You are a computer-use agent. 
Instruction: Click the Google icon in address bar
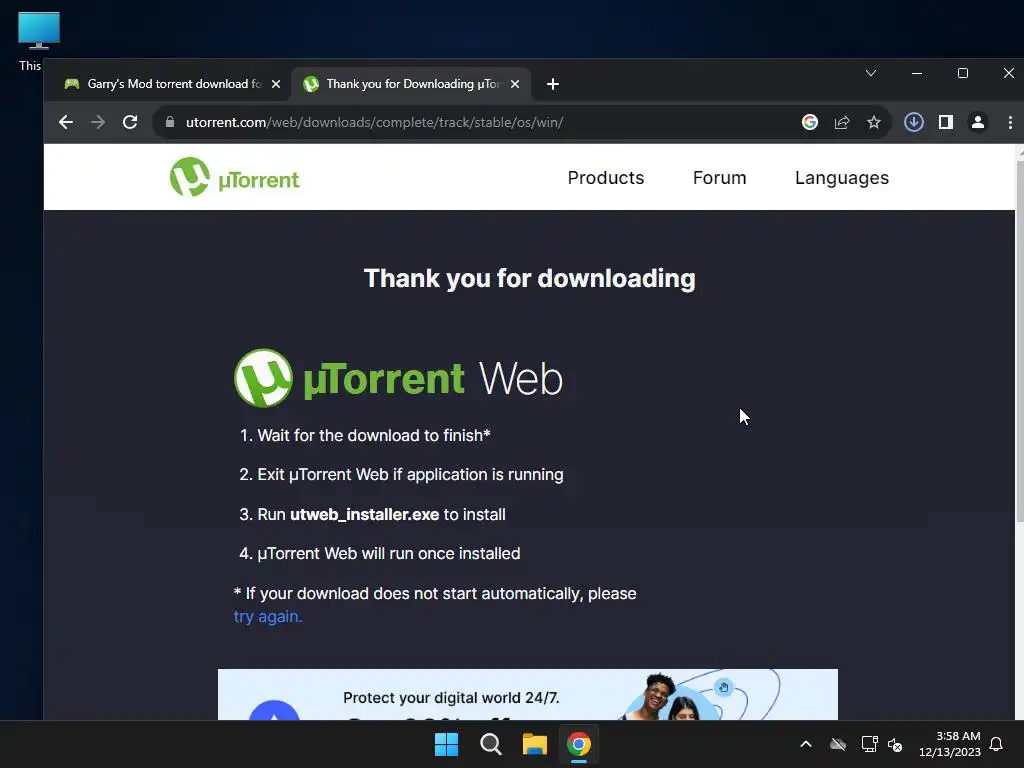point(810,122)
